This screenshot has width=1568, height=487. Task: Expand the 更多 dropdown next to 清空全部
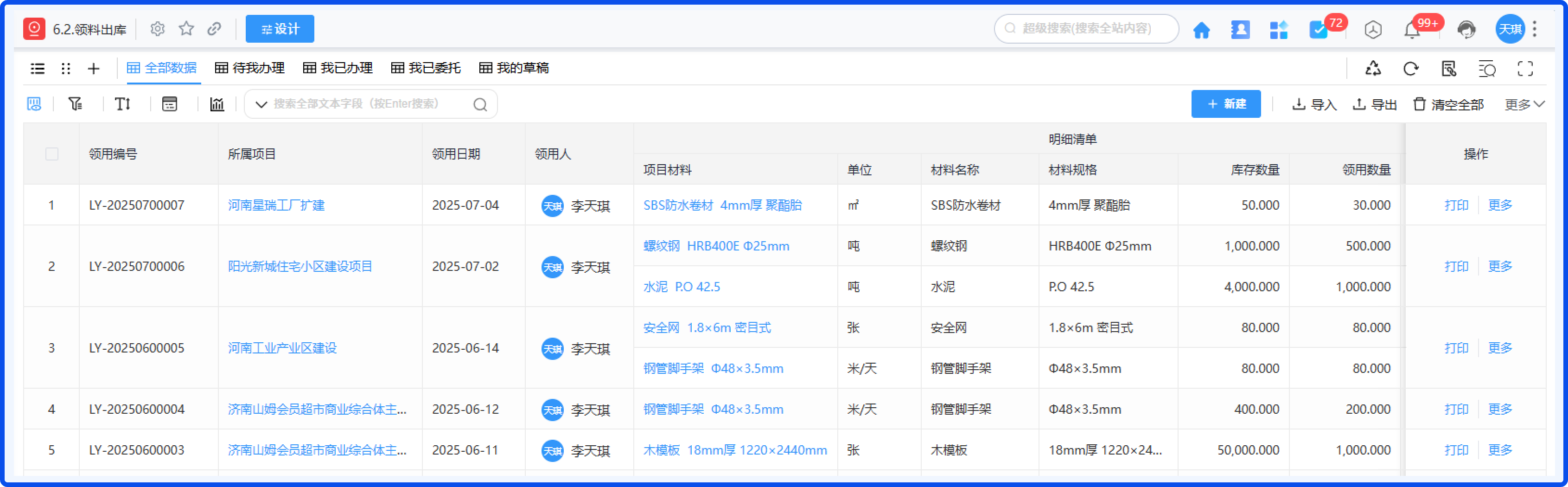click(x=1523, y=104)
